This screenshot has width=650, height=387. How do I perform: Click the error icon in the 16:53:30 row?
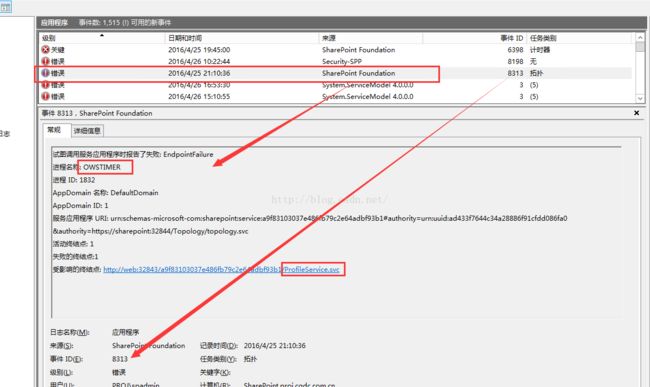coord(46,85)
